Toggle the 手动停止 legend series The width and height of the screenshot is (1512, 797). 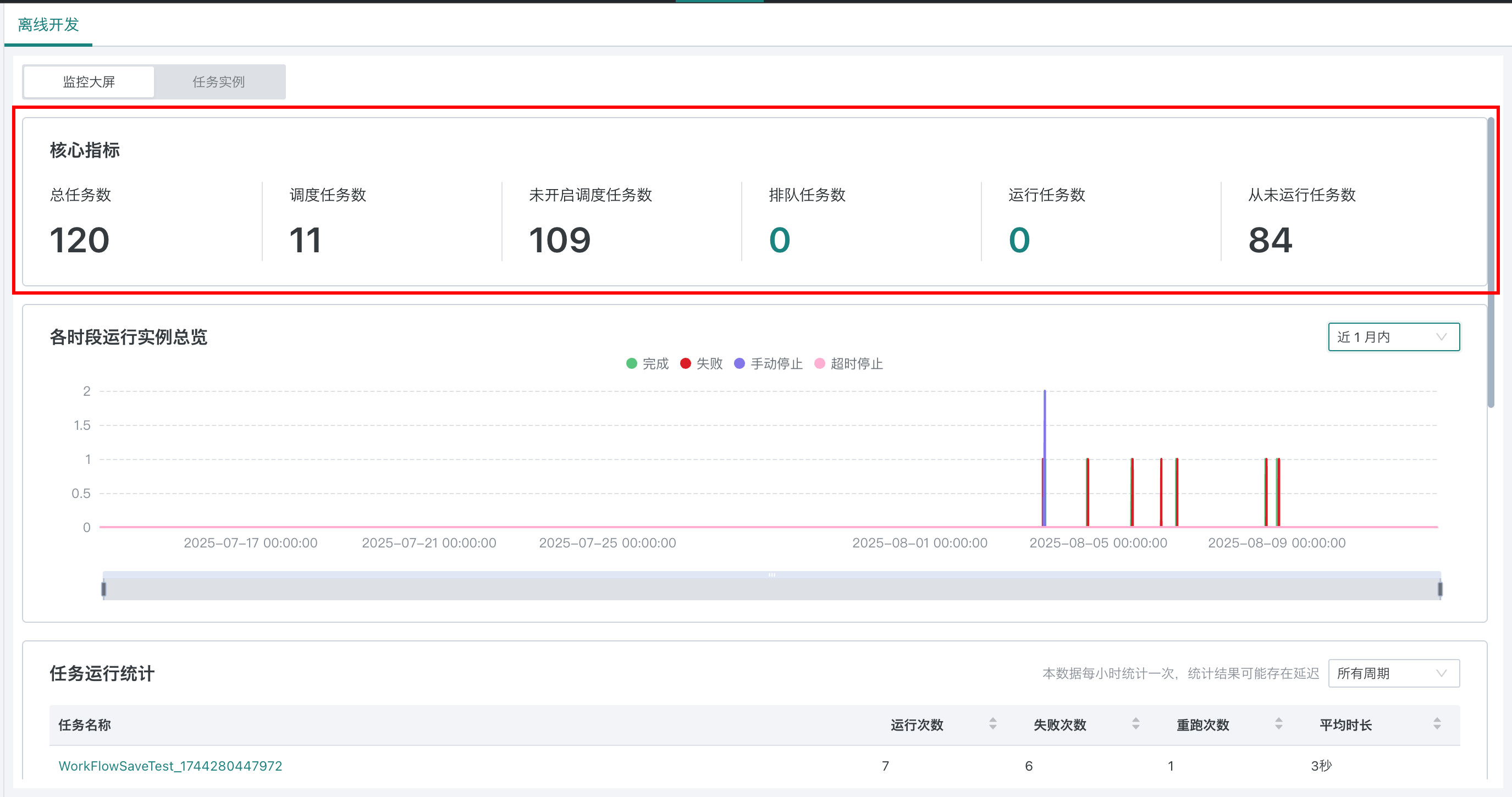coord(768,364)
